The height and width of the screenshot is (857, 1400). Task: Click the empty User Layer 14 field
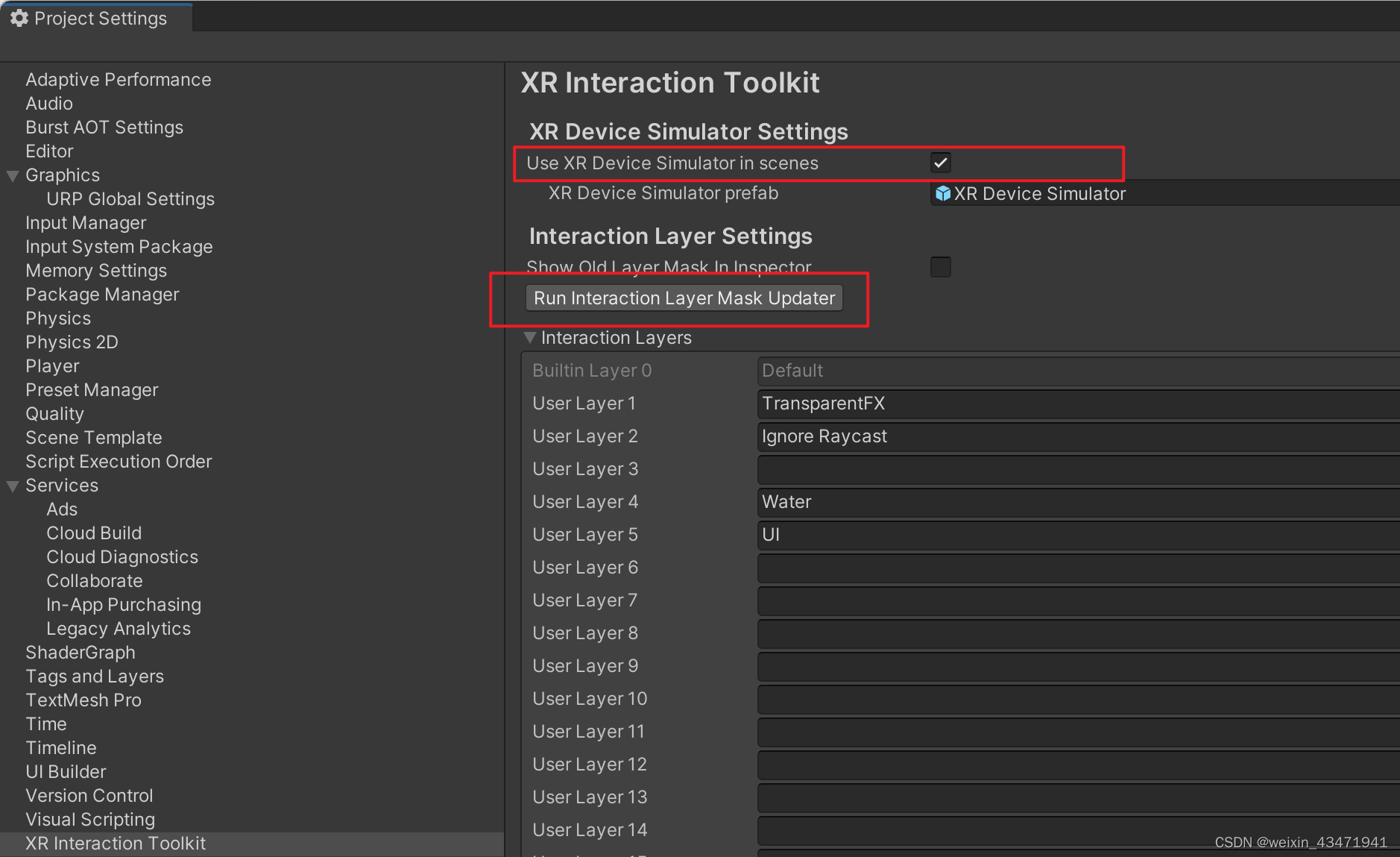click(x=1079, y=830)
